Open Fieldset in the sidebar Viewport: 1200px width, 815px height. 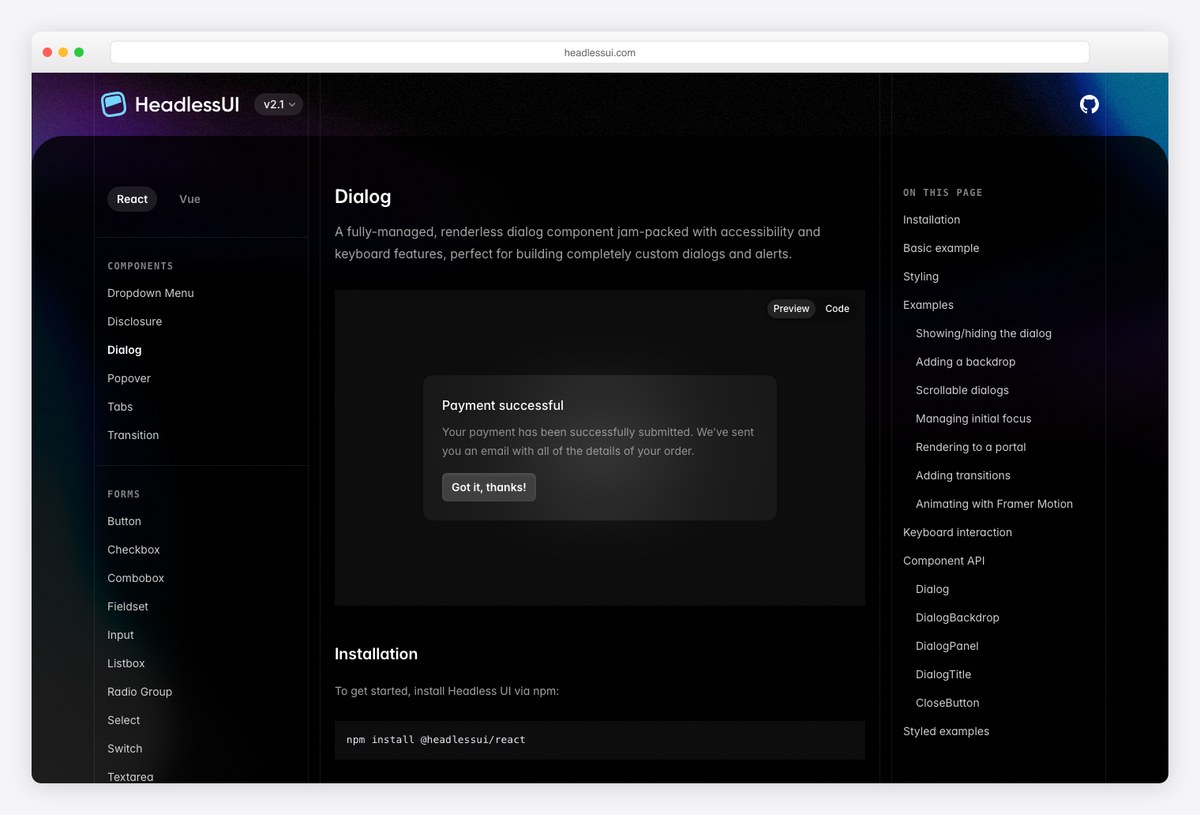[x=128, y=607]
